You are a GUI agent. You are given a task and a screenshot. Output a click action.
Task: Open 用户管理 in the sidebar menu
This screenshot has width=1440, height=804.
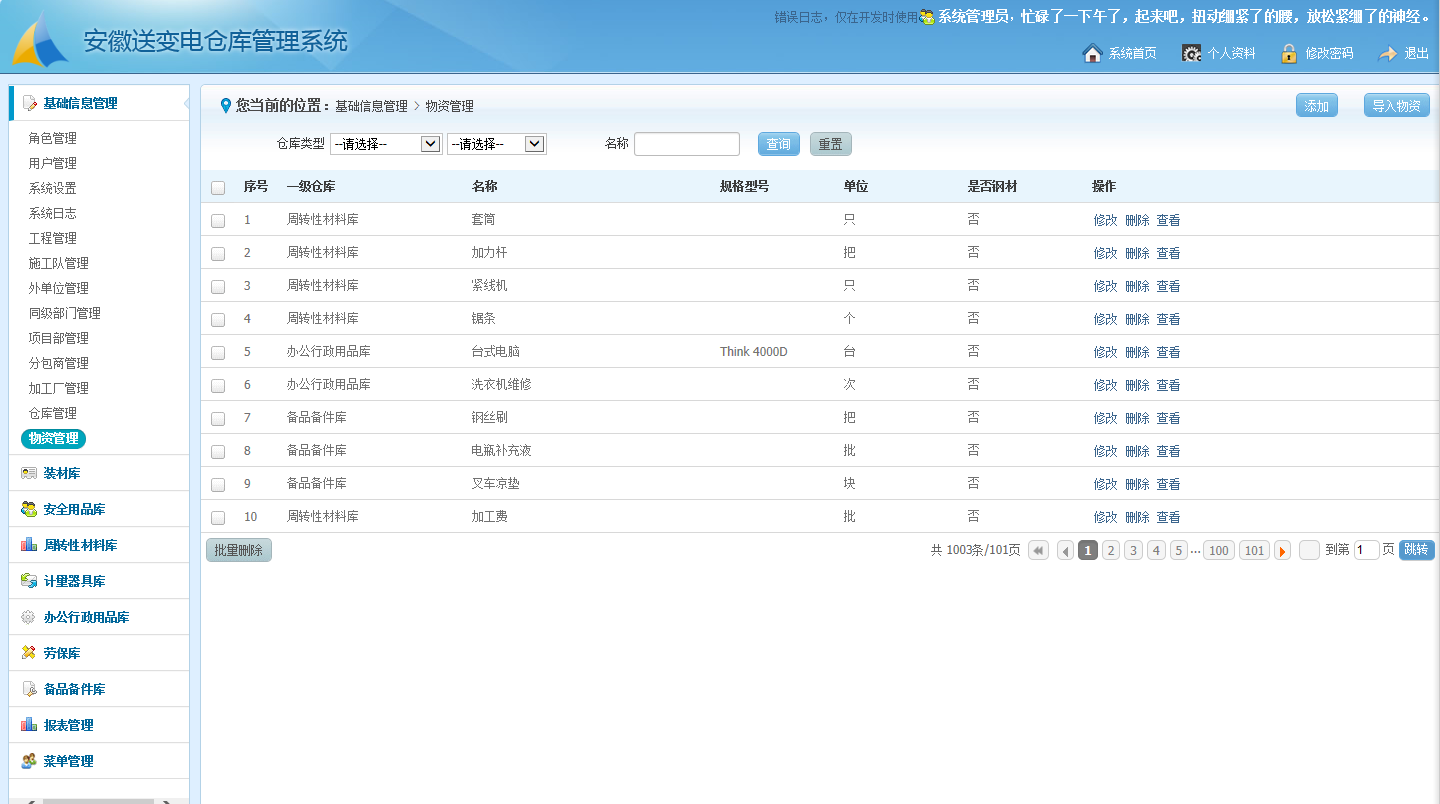pos(52,163)
